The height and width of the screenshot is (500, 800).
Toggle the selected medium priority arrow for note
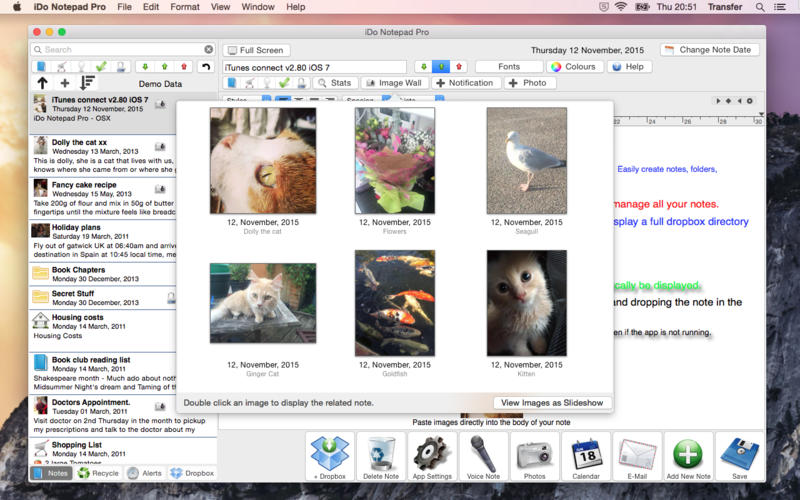(x=441, y=67)
